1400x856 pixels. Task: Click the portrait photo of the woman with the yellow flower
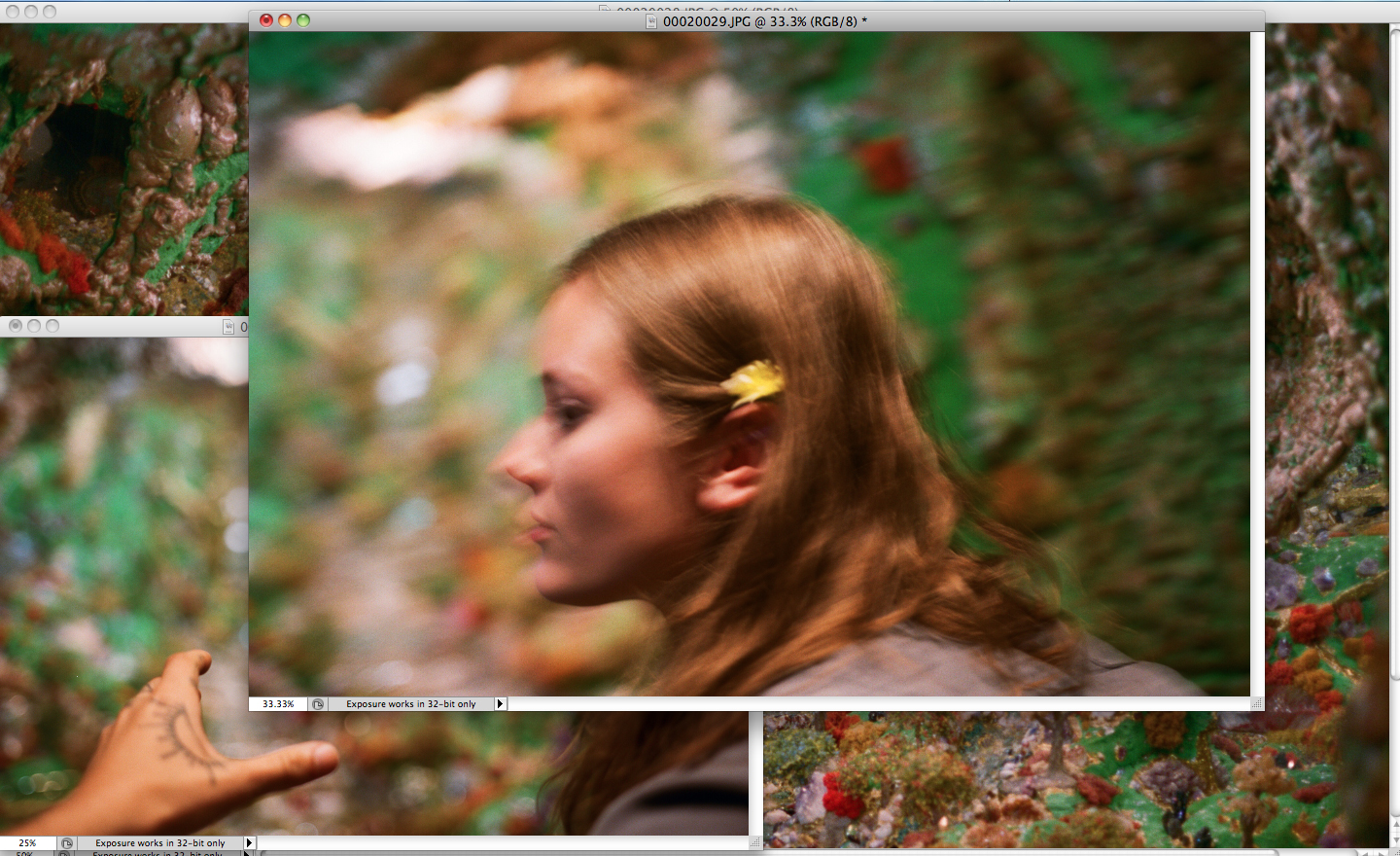(x=749, y=364)
